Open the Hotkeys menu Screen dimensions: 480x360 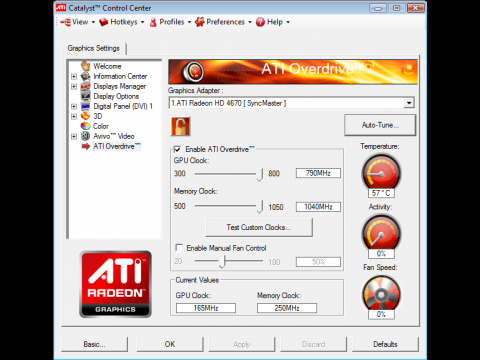click(x=122, y=22)
